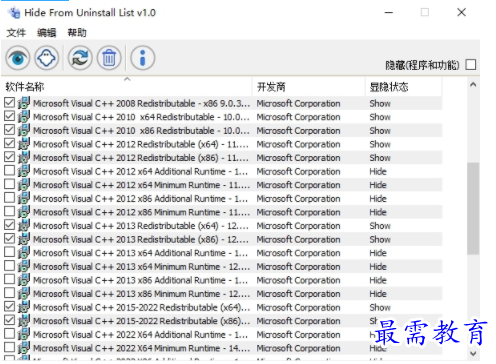Check Visual C++ 2013 x64 Additional Runtime checkbox
The width and height of the screenshot is (496, 364).
pyautogui.click(x=9, y=252)
